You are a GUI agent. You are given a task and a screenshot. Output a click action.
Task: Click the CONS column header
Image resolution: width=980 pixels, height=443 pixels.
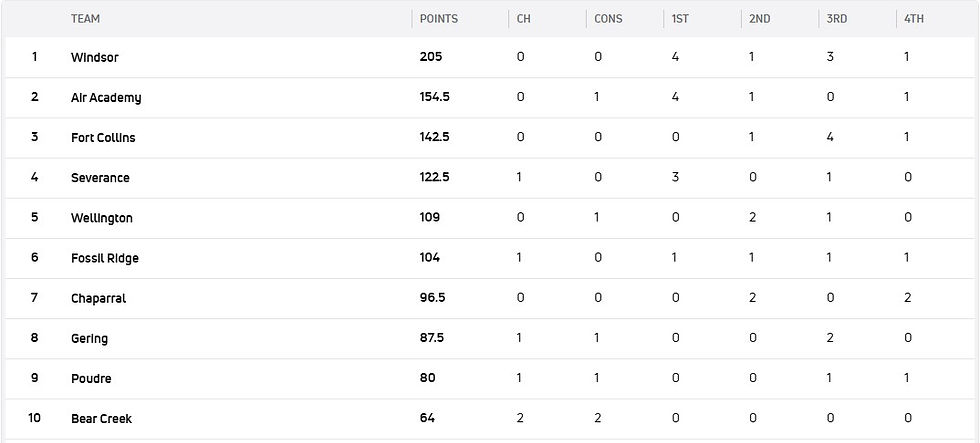tap(608, 19)
